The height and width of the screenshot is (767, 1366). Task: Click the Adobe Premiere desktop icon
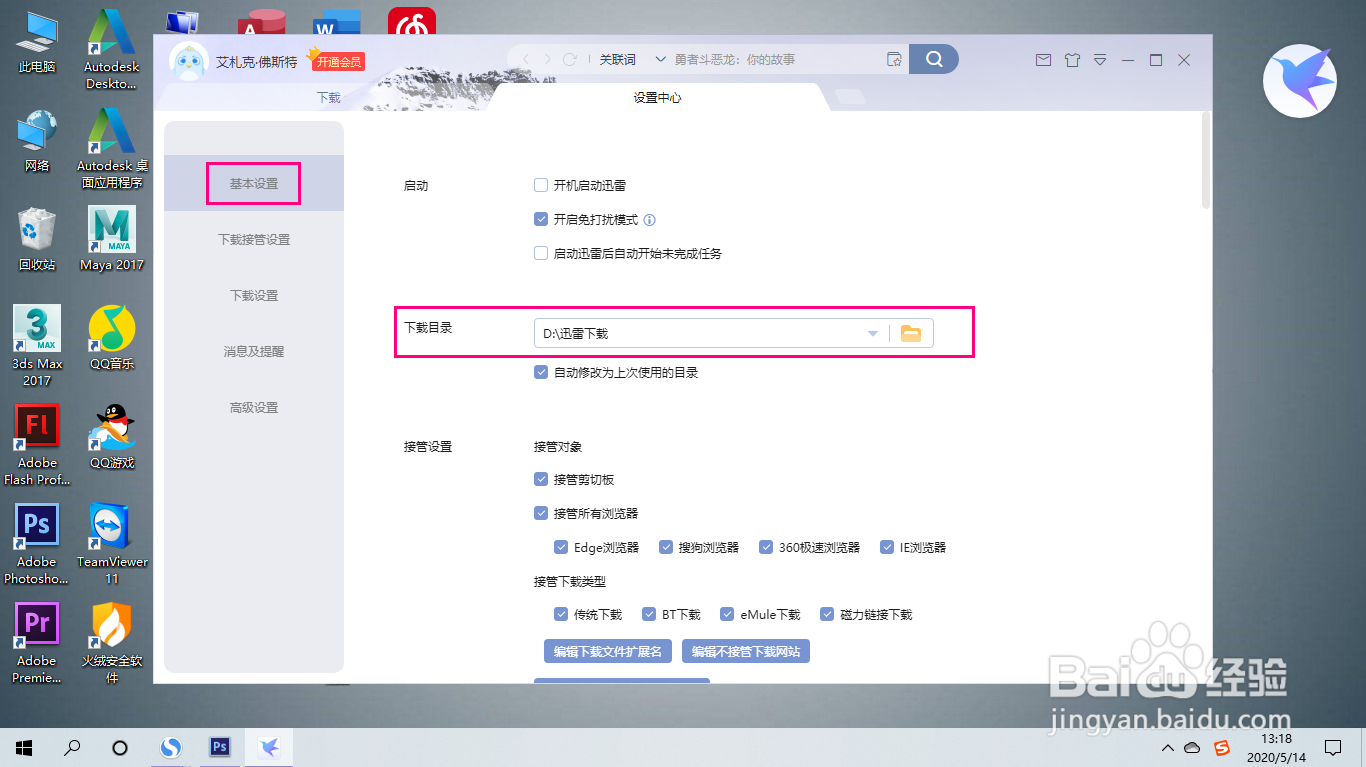[x=37, y=643]
